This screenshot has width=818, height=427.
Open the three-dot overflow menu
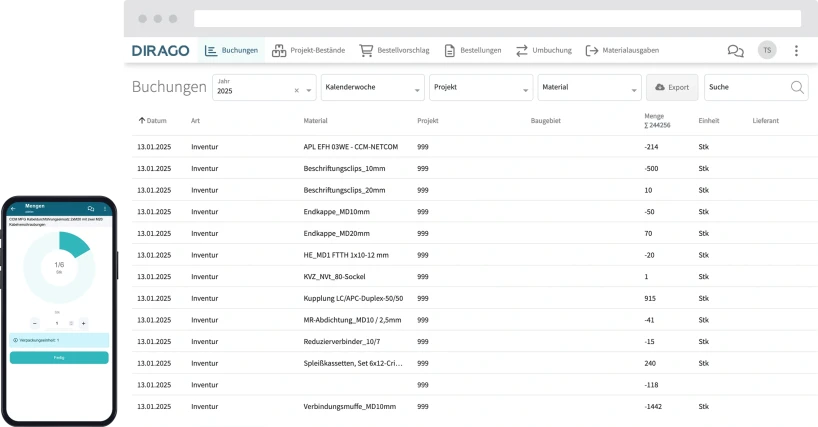(796, 50)
